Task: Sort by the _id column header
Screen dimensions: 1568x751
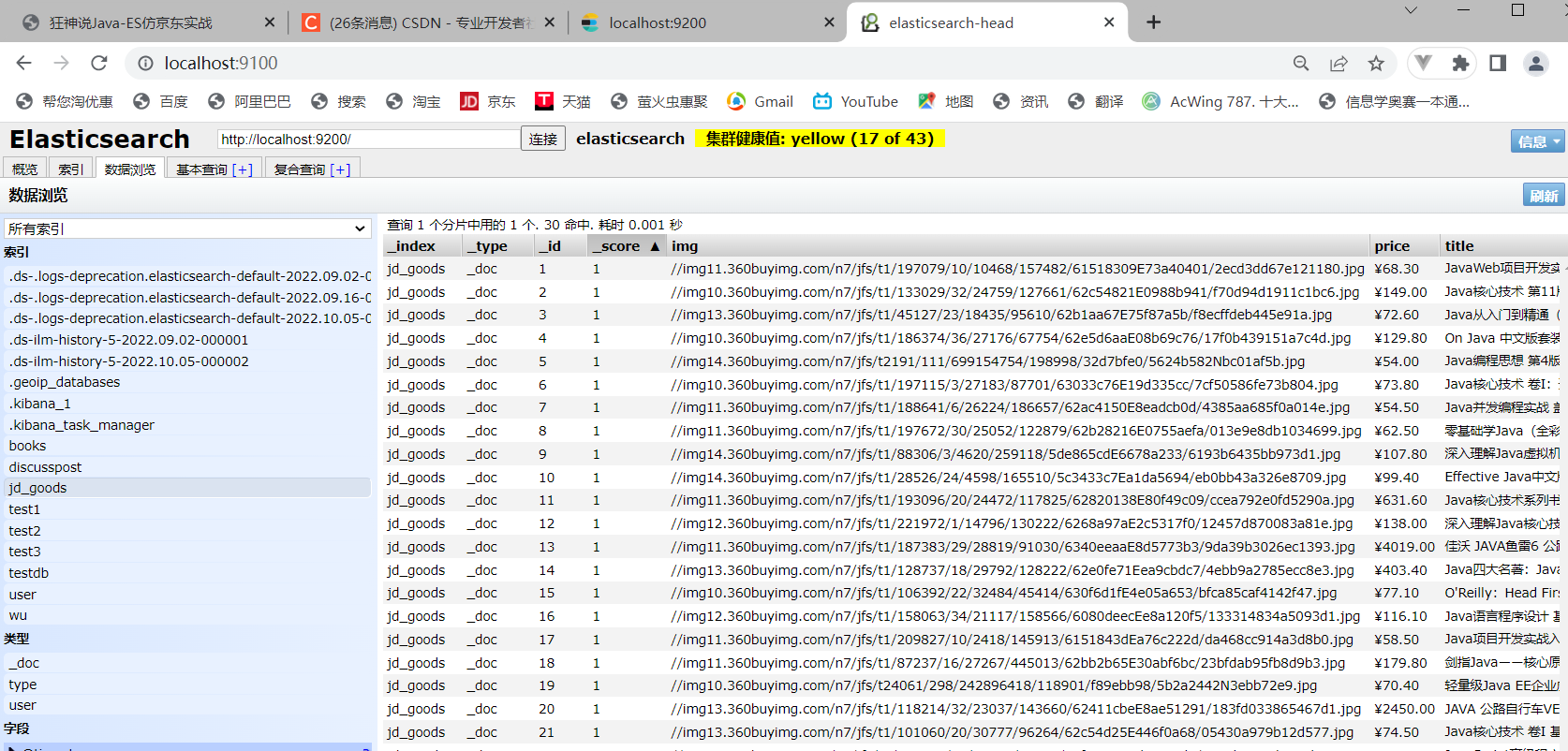Action: click(560, 245)
